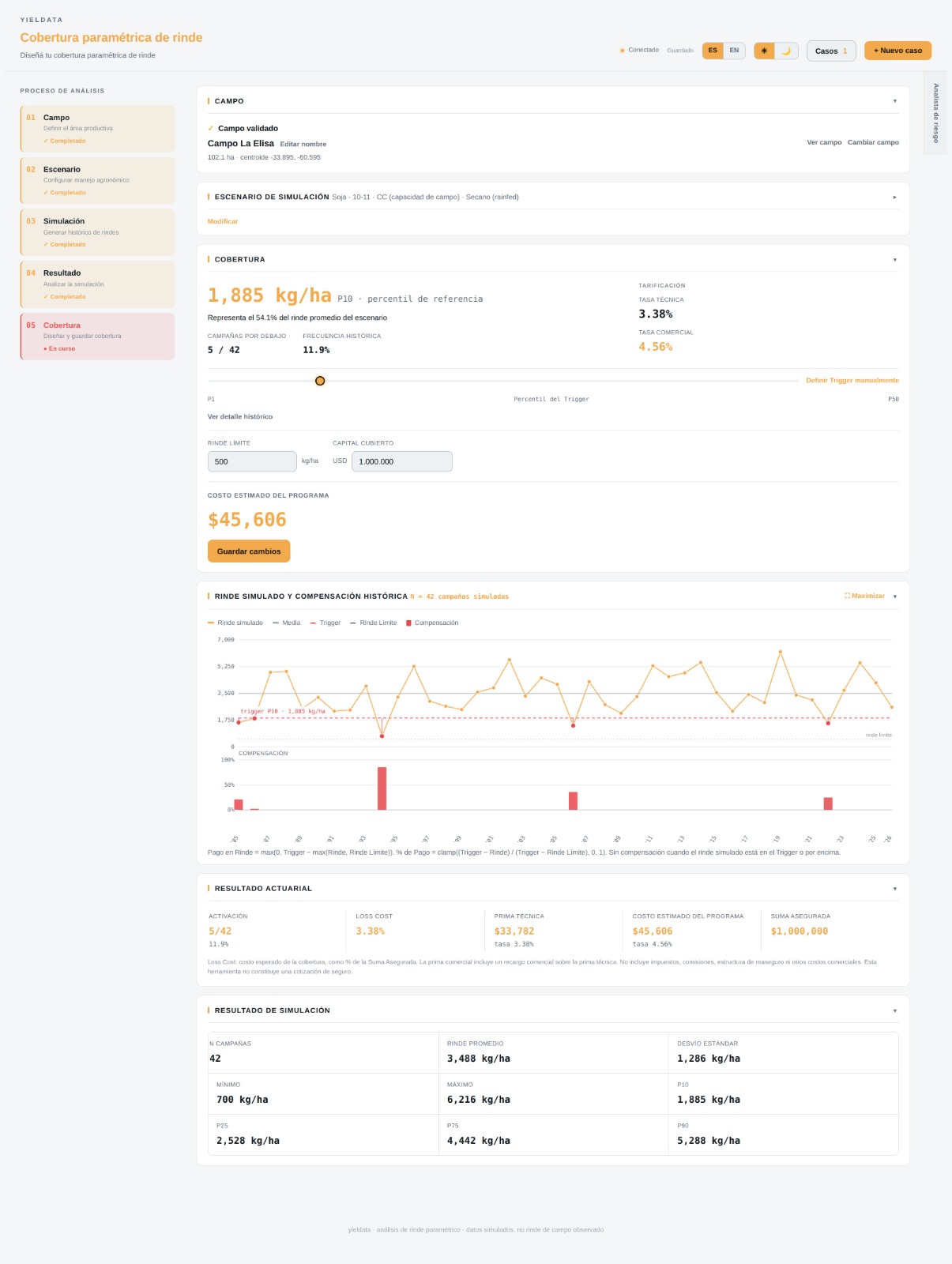The height and width of the screenshot is (1264, 952).
Task: Click the '$45,606' estimated program cost in Cobertura
Action: point(247,520)
